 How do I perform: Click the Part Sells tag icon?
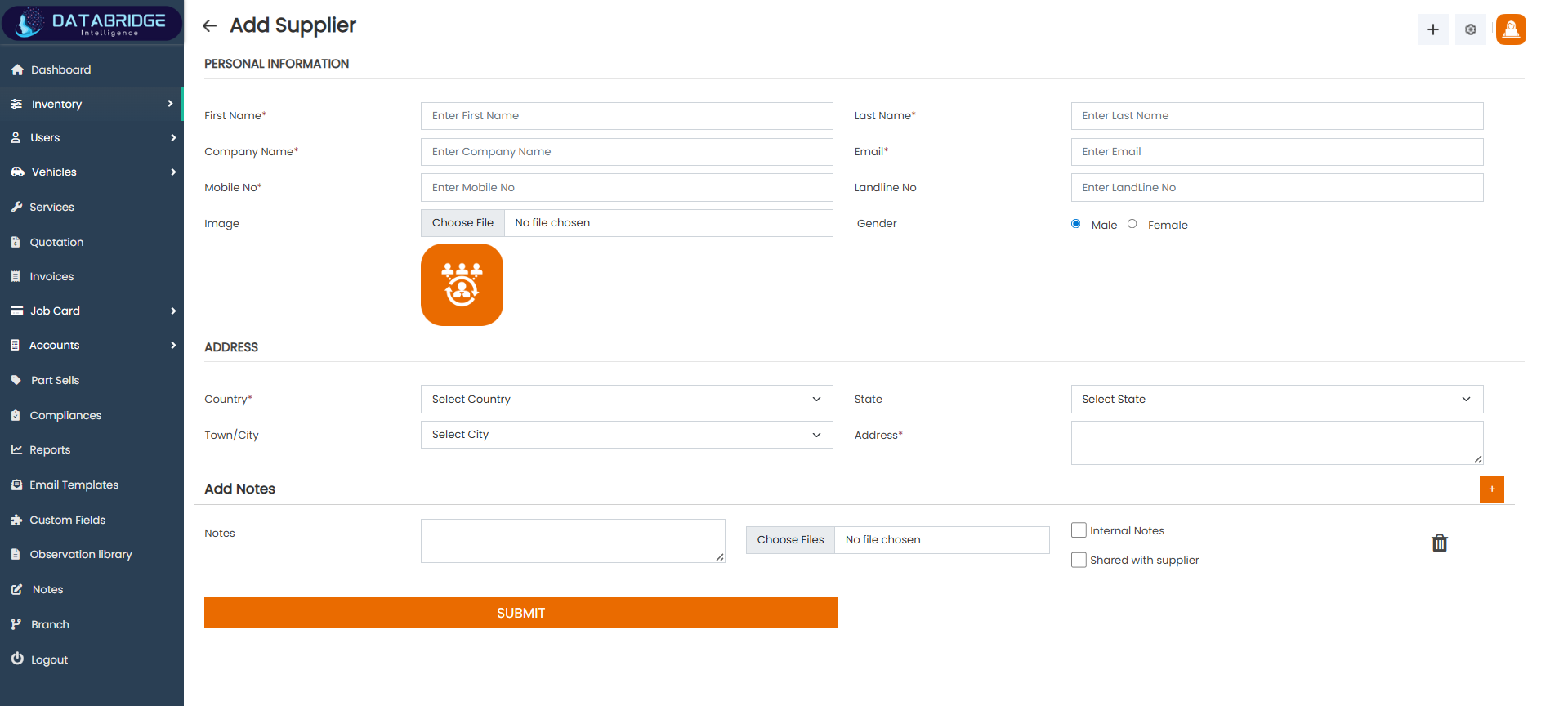[x=16, y=381]
